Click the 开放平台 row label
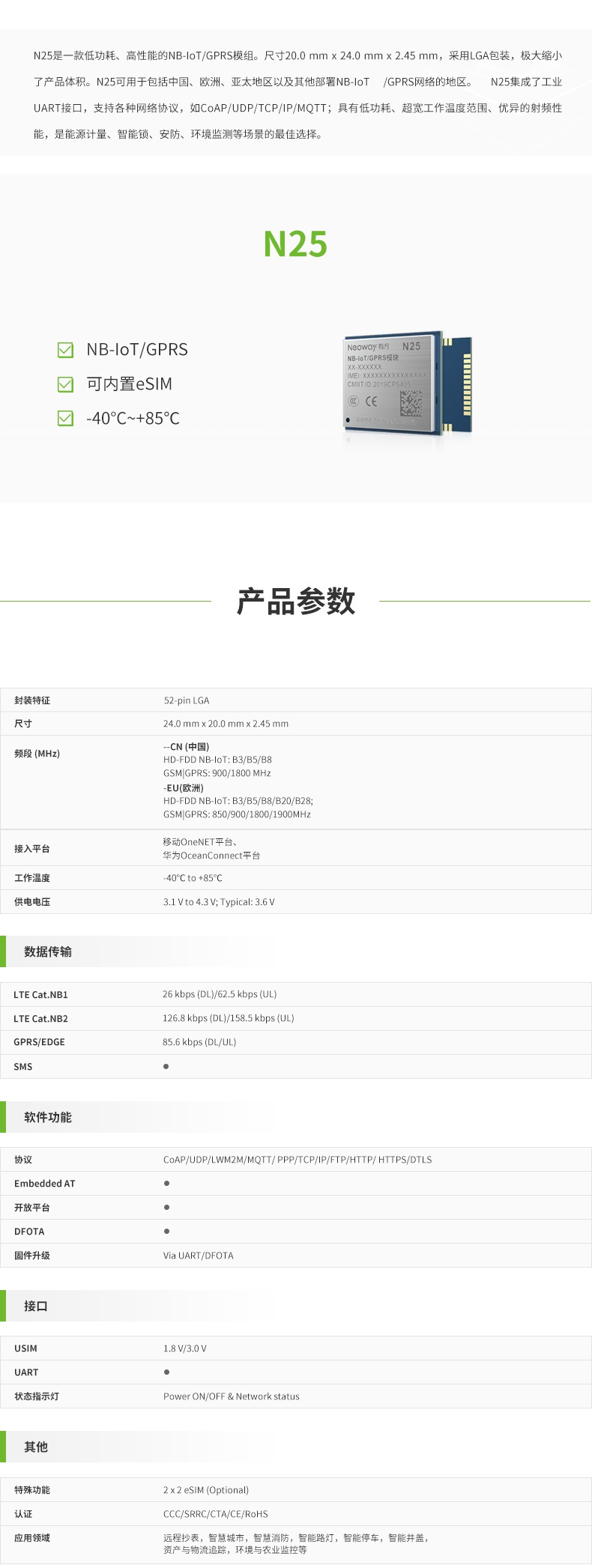592x1568 pixels. (x=32, y=1208)
